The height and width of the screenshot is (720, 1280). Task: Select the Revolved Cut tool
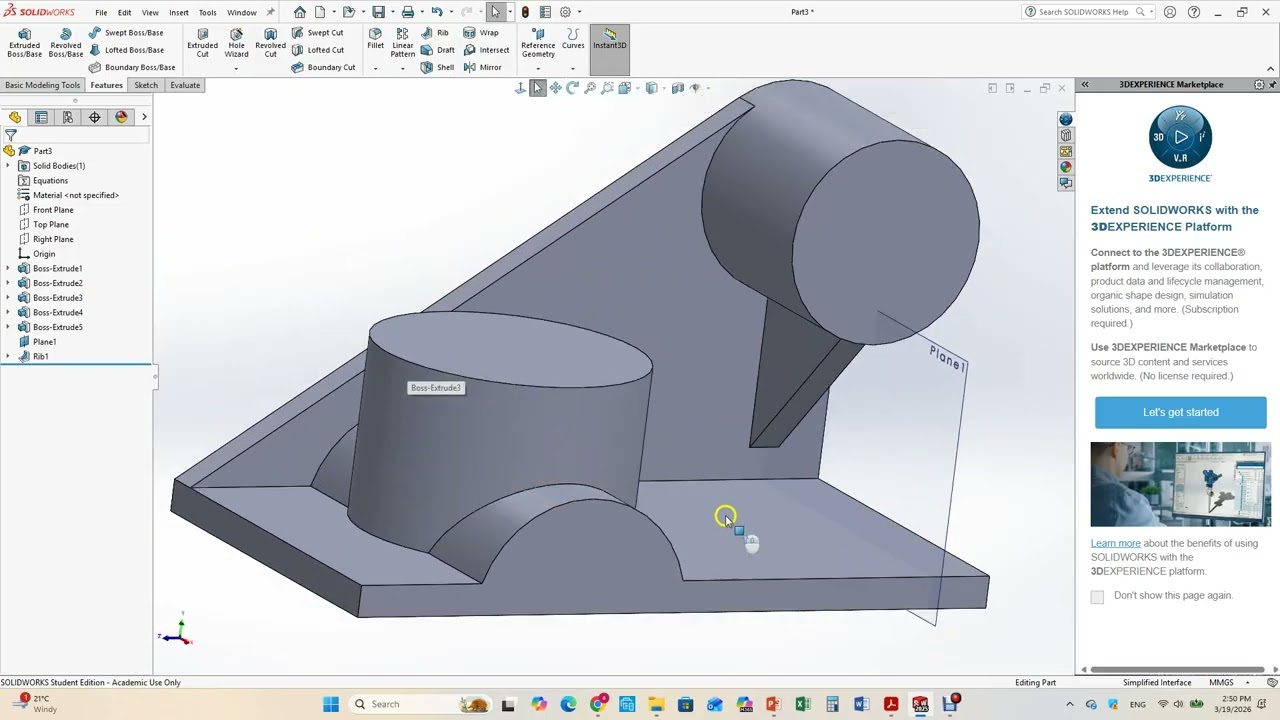coord(270,43)
